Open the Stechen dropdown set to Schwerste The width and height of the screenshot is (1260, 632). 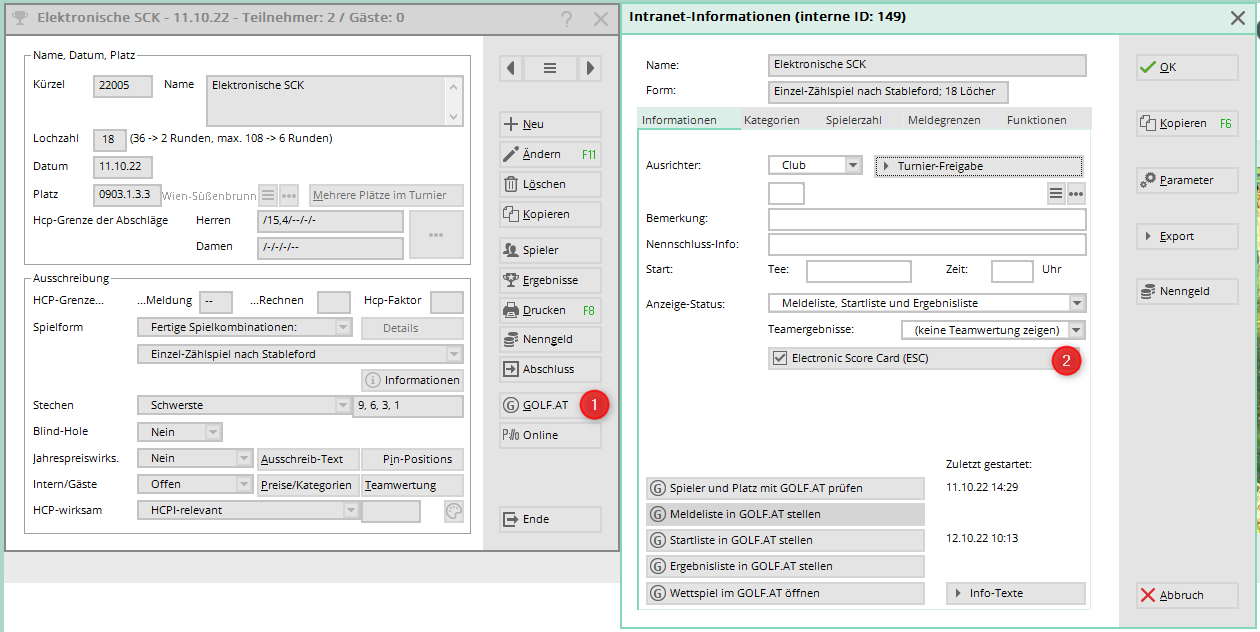(x=342, y=406)
